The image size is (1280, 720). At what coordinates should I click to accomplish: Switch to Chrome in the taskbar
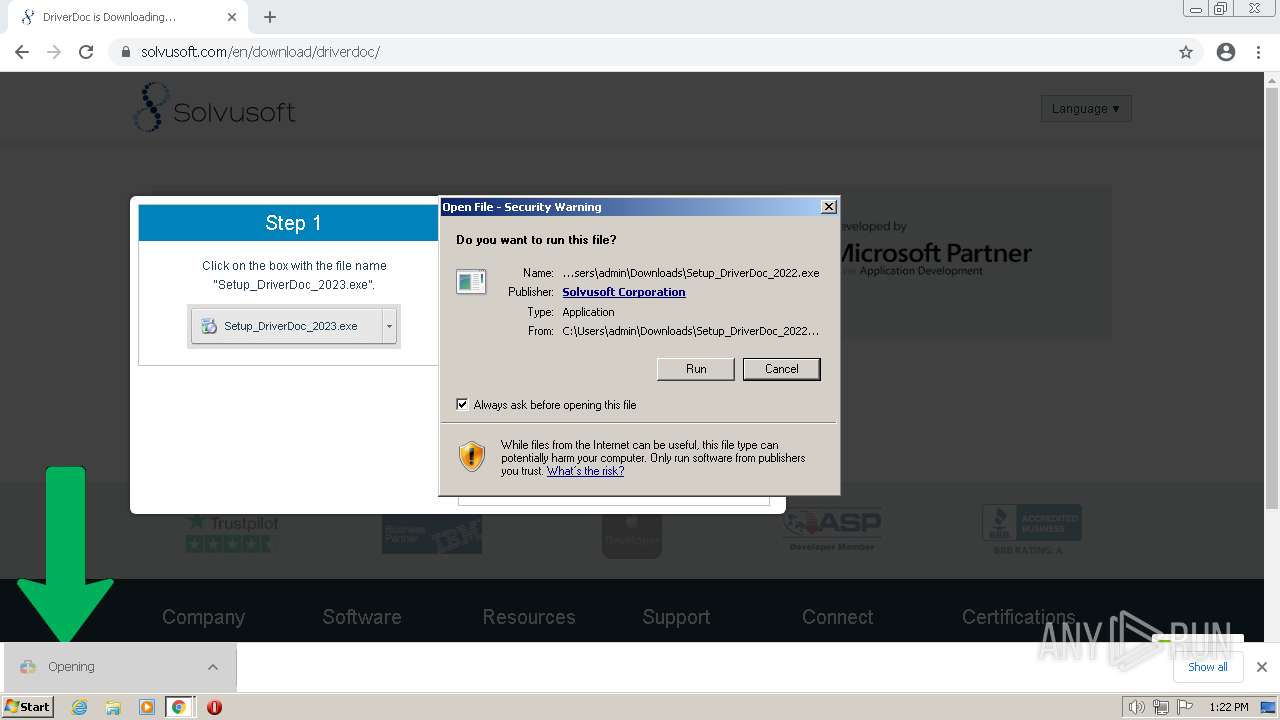pos(179,707)
